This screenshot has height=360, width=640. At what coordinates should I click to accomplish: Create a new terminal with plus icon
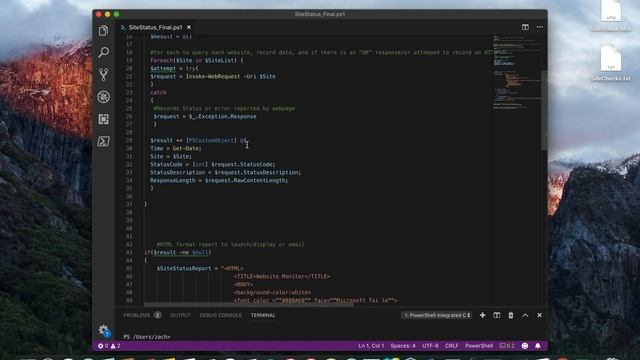click(x=482, y=315)
